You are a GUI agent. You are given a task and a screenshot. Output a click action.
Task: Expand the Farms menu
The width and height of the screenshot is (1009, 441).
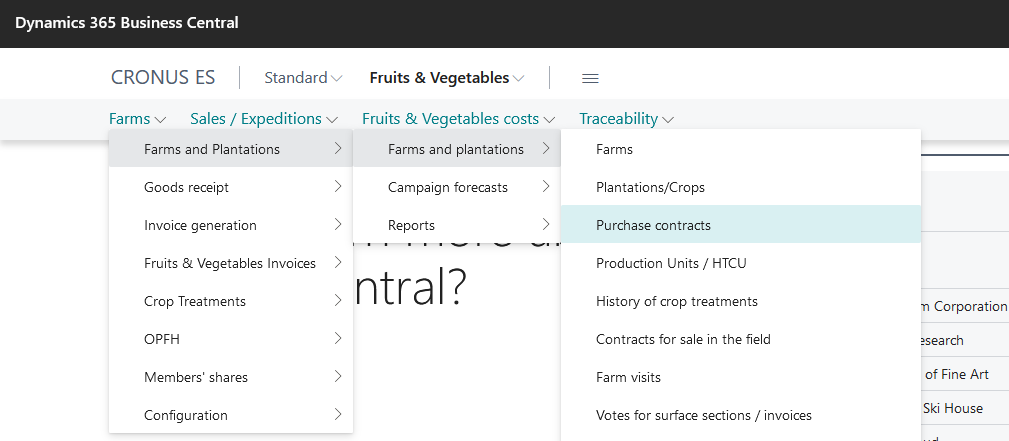138,118
